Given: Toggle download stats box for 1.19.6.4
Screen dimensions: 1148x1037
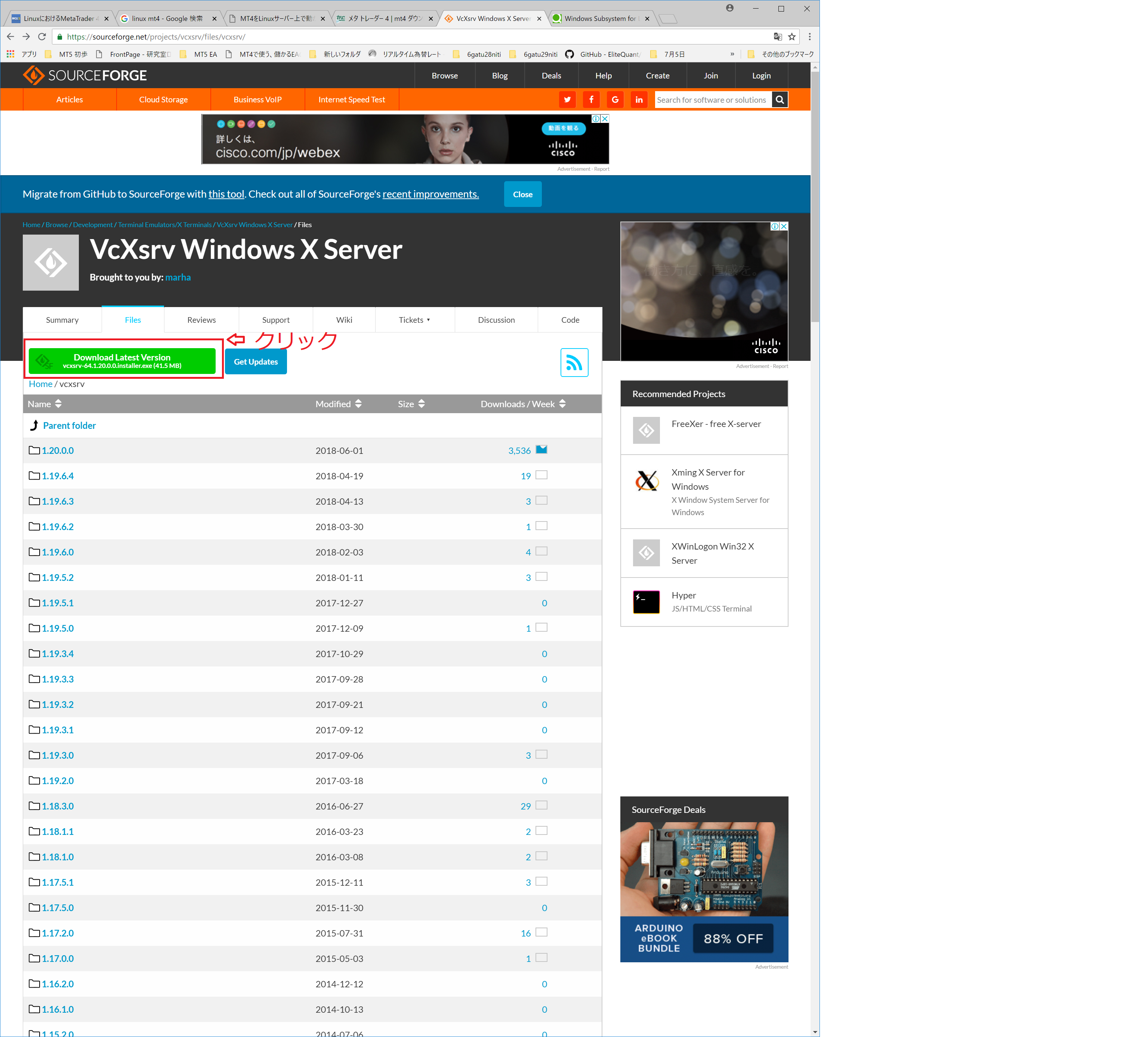Looking at the screenshot, I should [x=541, y=475].
